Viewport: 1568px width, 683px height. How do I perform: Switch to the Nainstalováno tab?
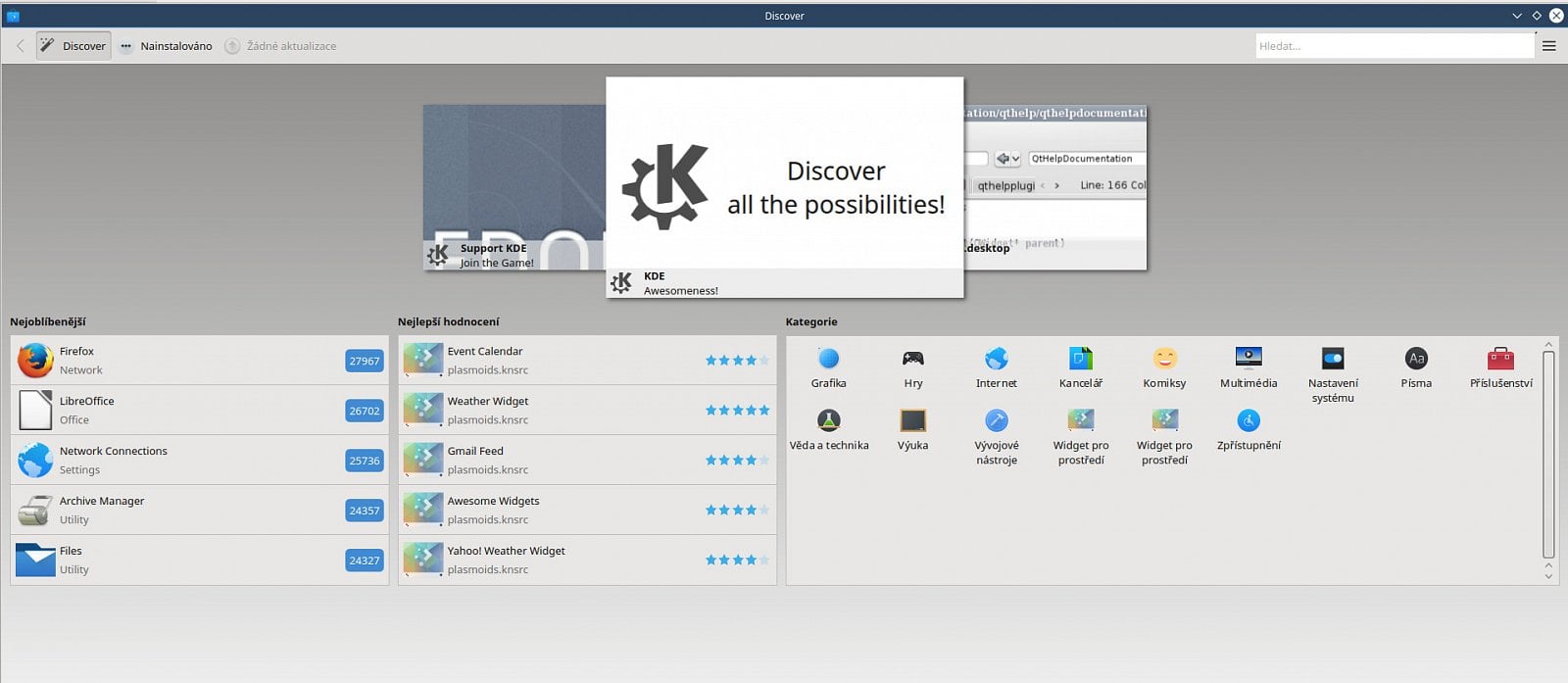[166, 46]
